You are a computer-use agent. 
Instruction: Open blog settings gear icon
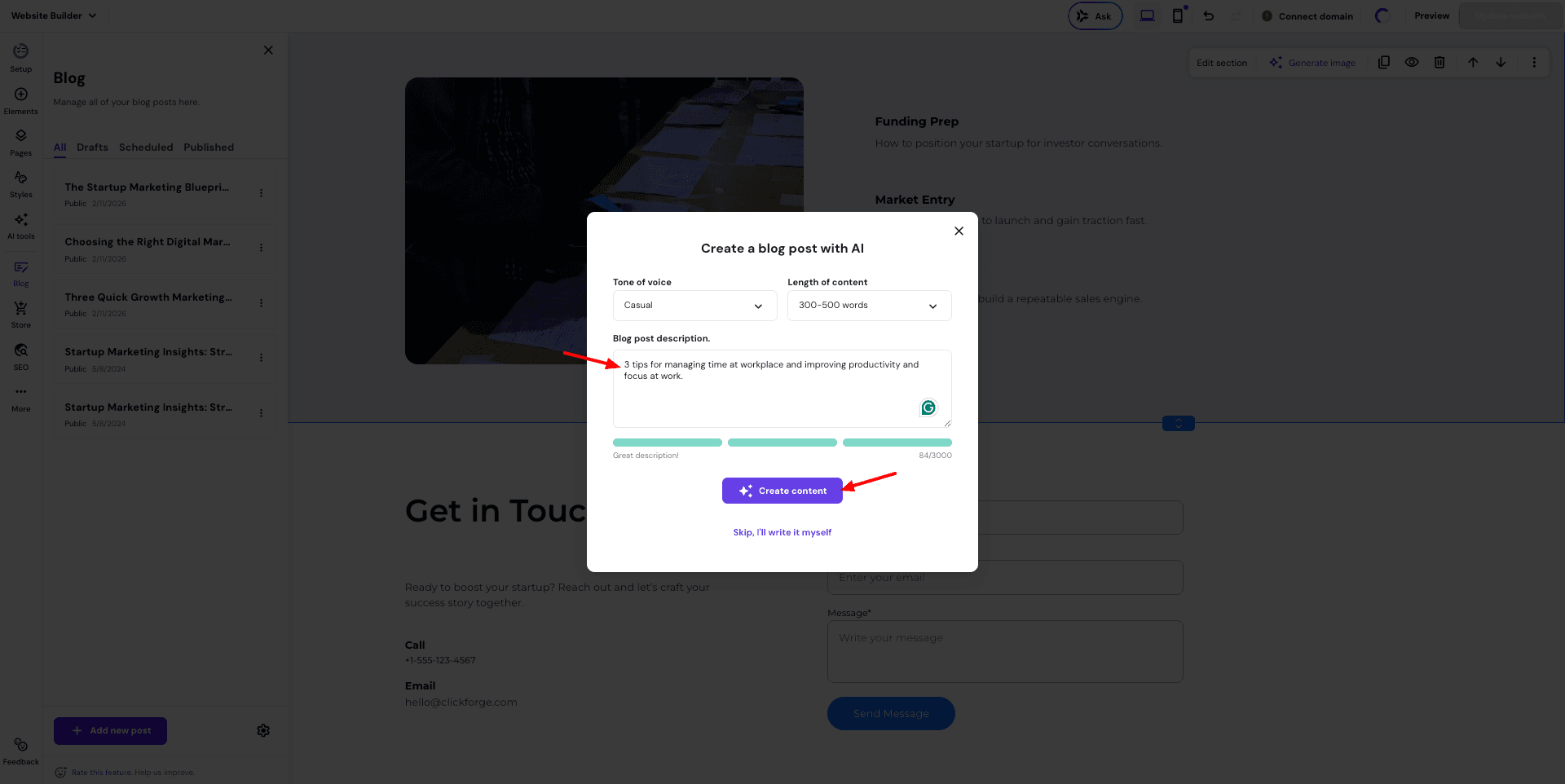[263, 730]
